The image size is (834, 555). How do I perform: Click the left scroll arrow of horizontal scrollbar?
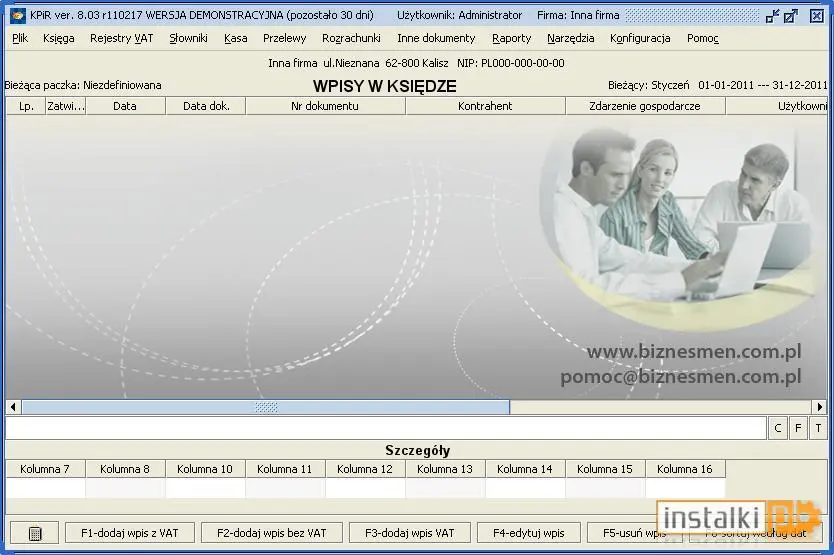(13, 407)
